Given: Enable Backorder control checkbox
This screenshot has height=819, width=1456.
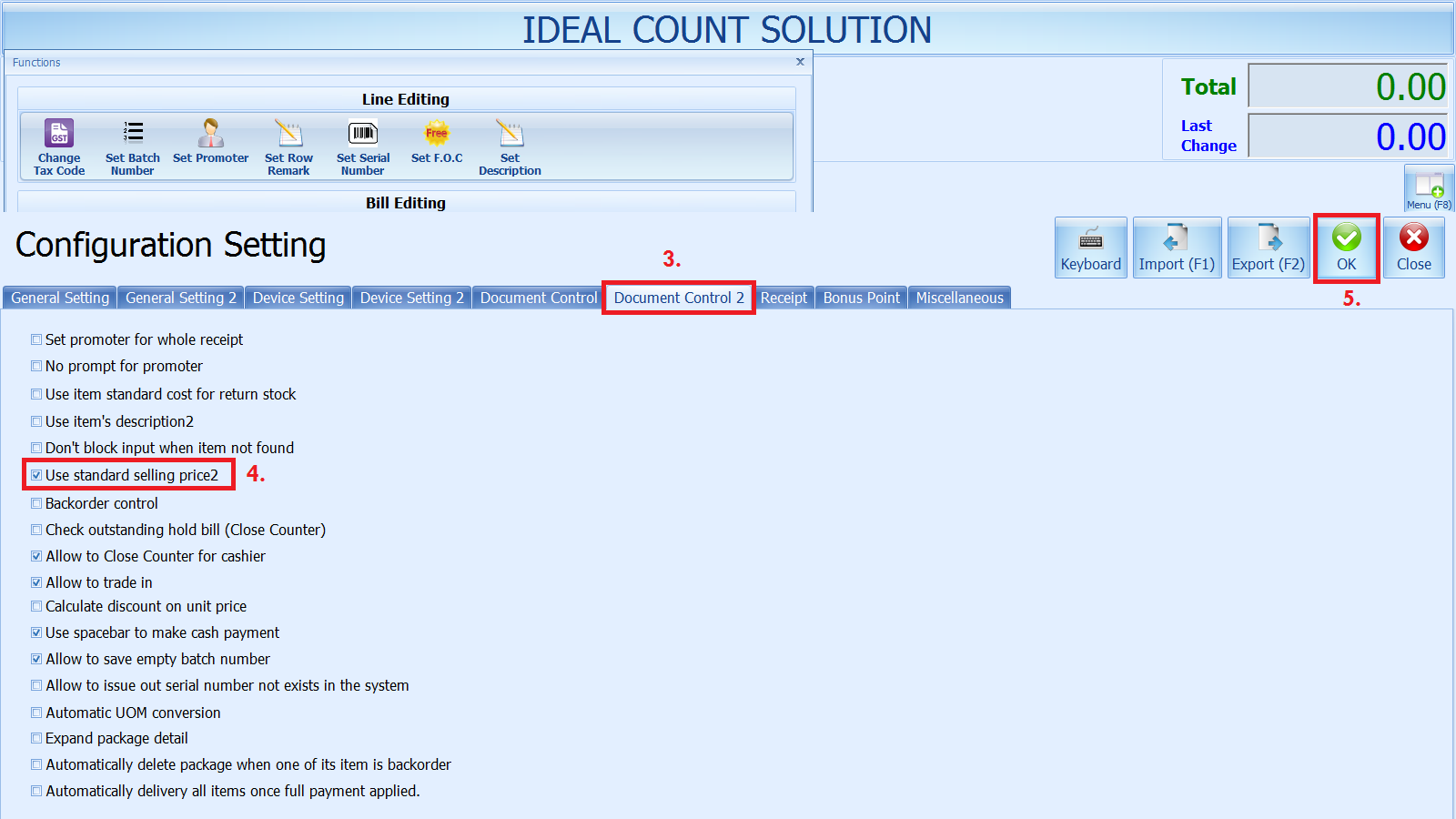Looking at the screenshot, I should [x=36, y=503].
